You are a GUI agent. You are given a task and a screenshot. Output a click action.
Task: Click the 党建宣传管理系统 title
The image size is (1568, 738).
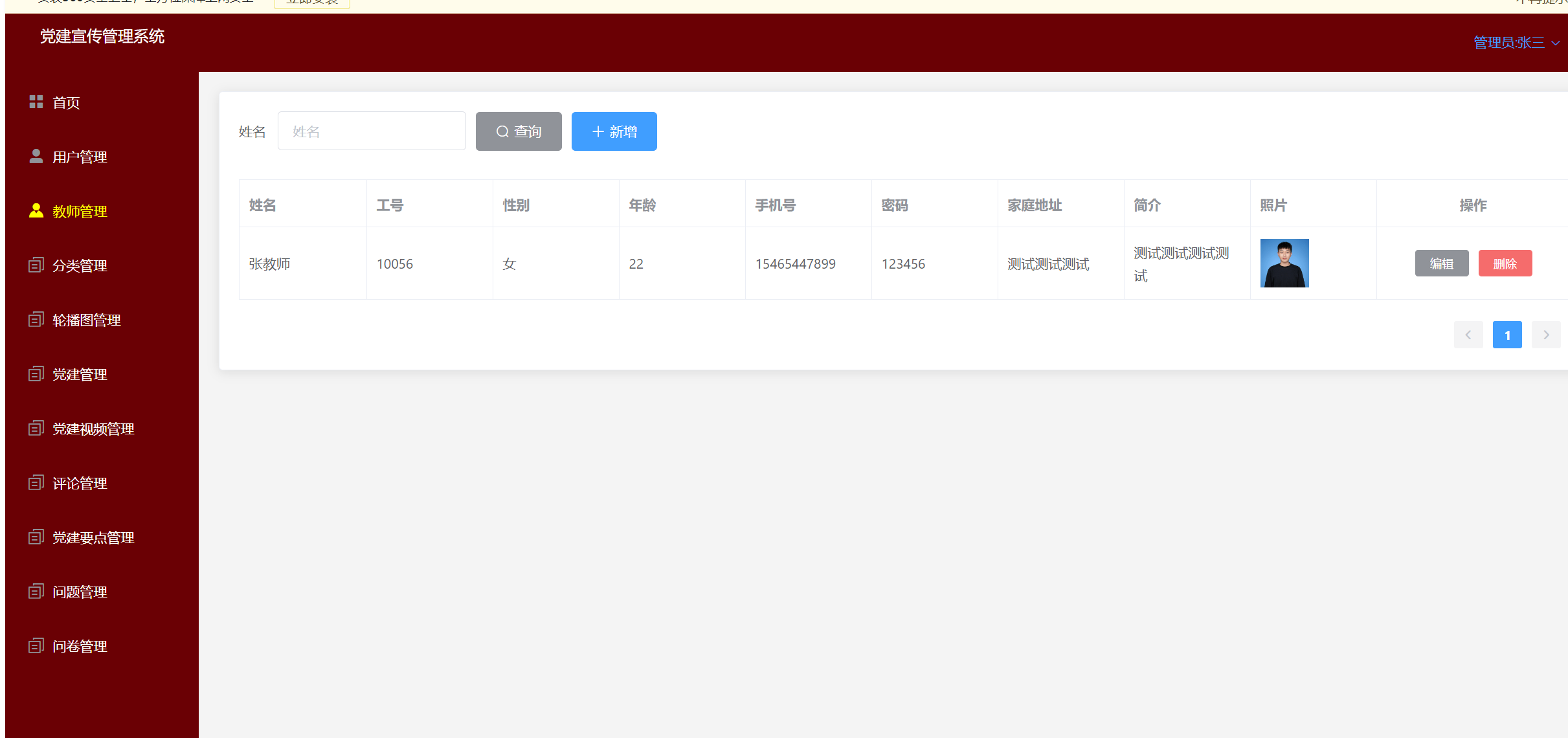coord(102,36)
